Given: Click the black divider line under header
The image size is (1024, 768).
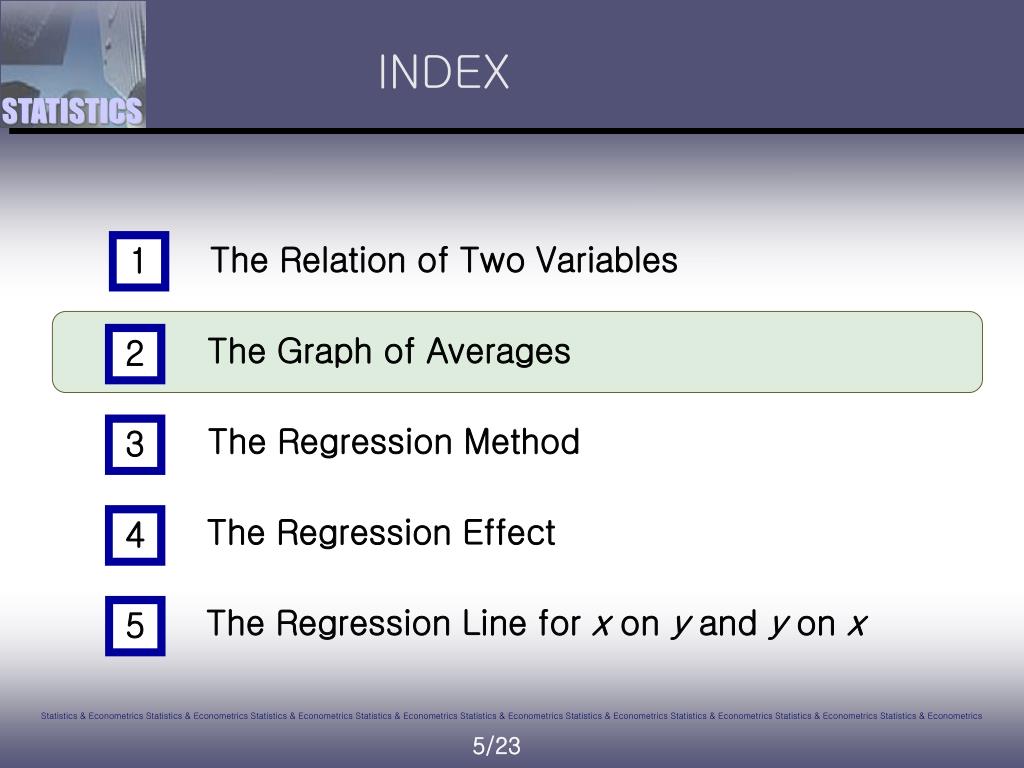Looking at the screenshot, I should point(600,131).
